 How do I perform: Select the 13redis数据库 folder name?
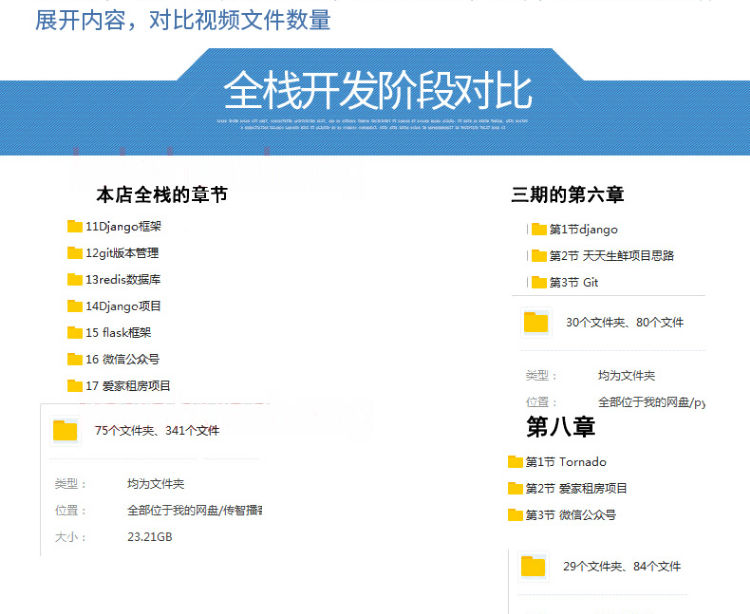(x=123, y=279)
